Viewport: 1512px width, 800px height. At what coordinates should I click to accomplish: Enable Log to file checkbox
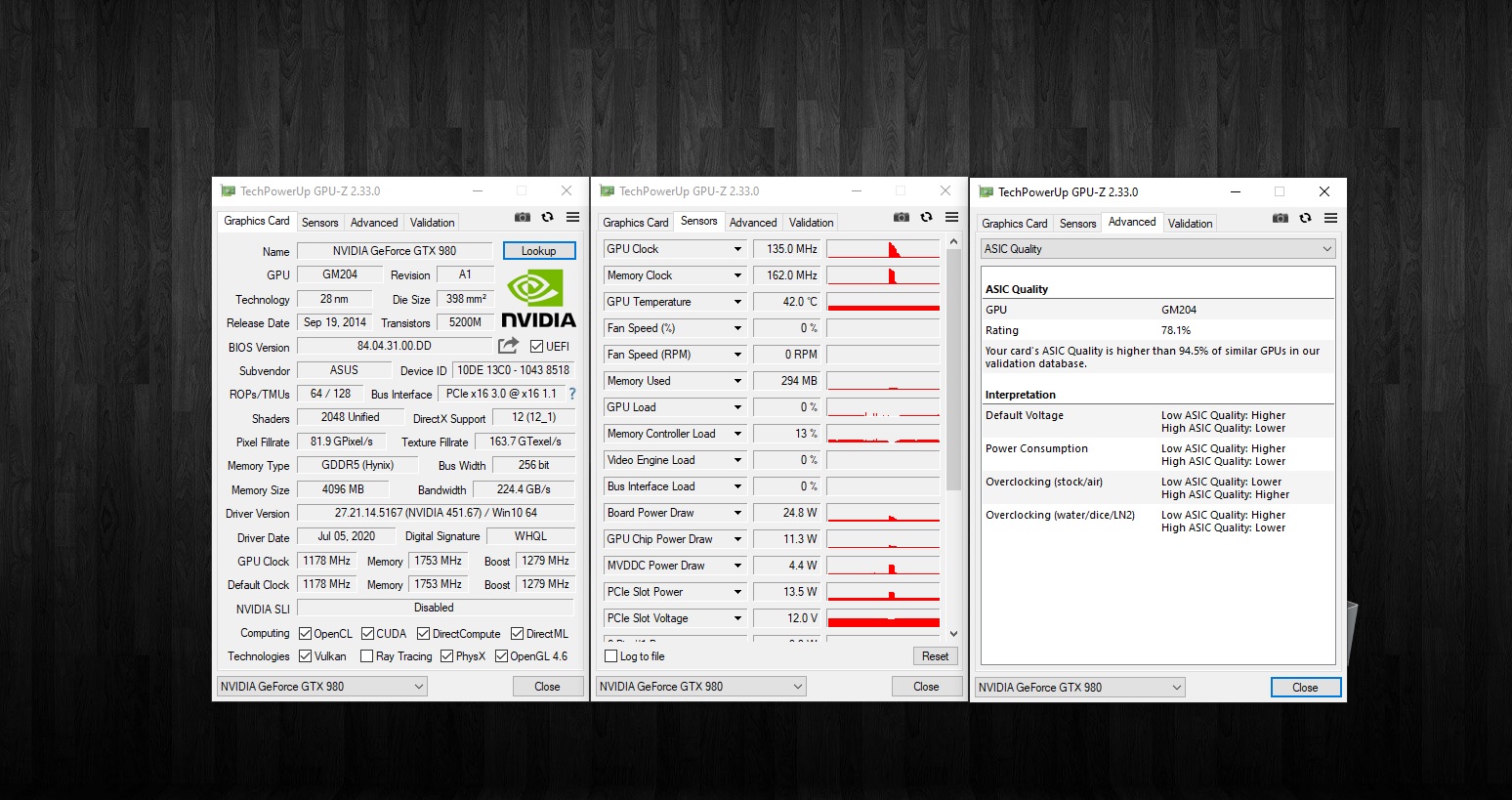pos(611,656)
